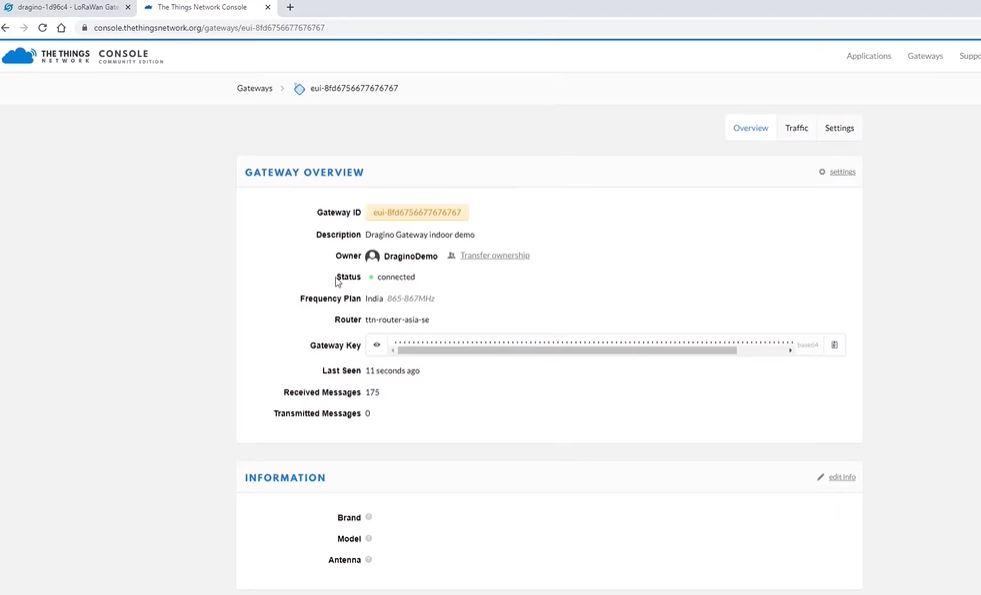981x595 pixels.
Task: Click The Things Network cloud logo
Action: pos(19,56)
